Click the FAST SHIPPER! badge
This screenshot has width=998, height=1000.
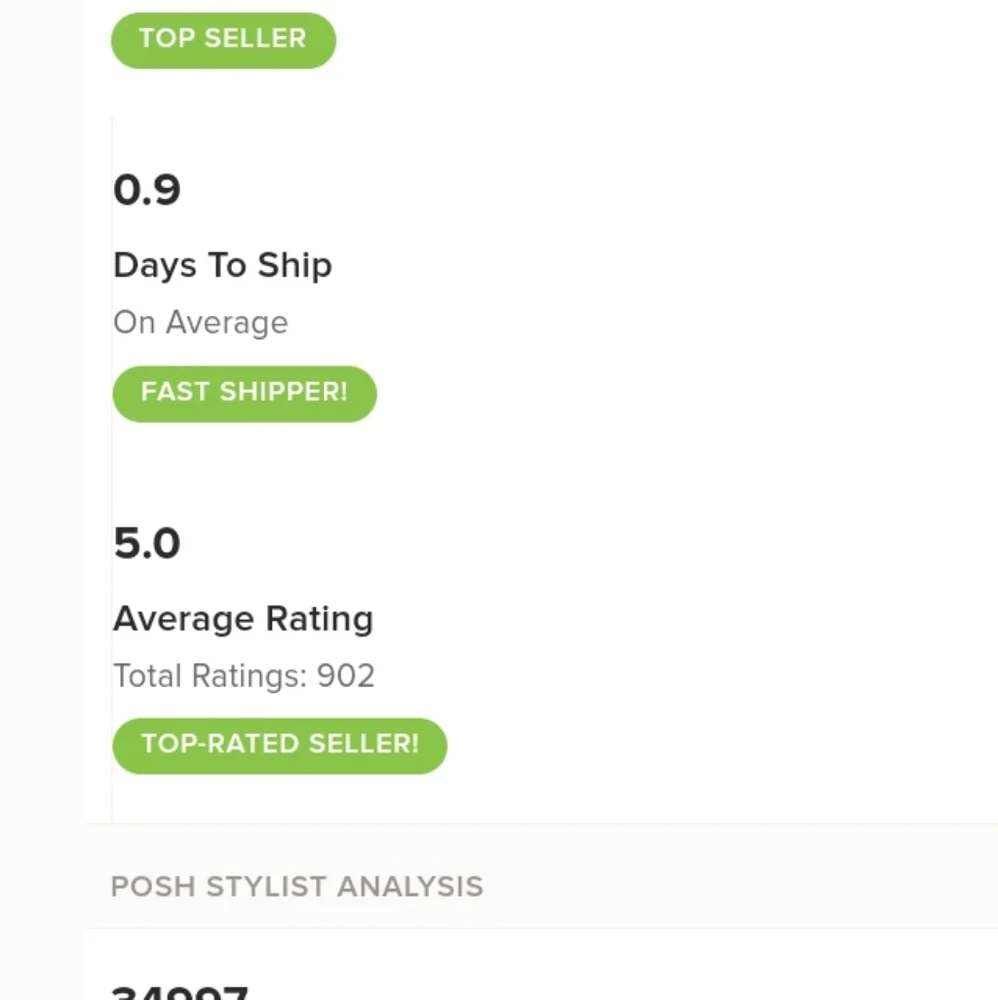click(244, 393)
